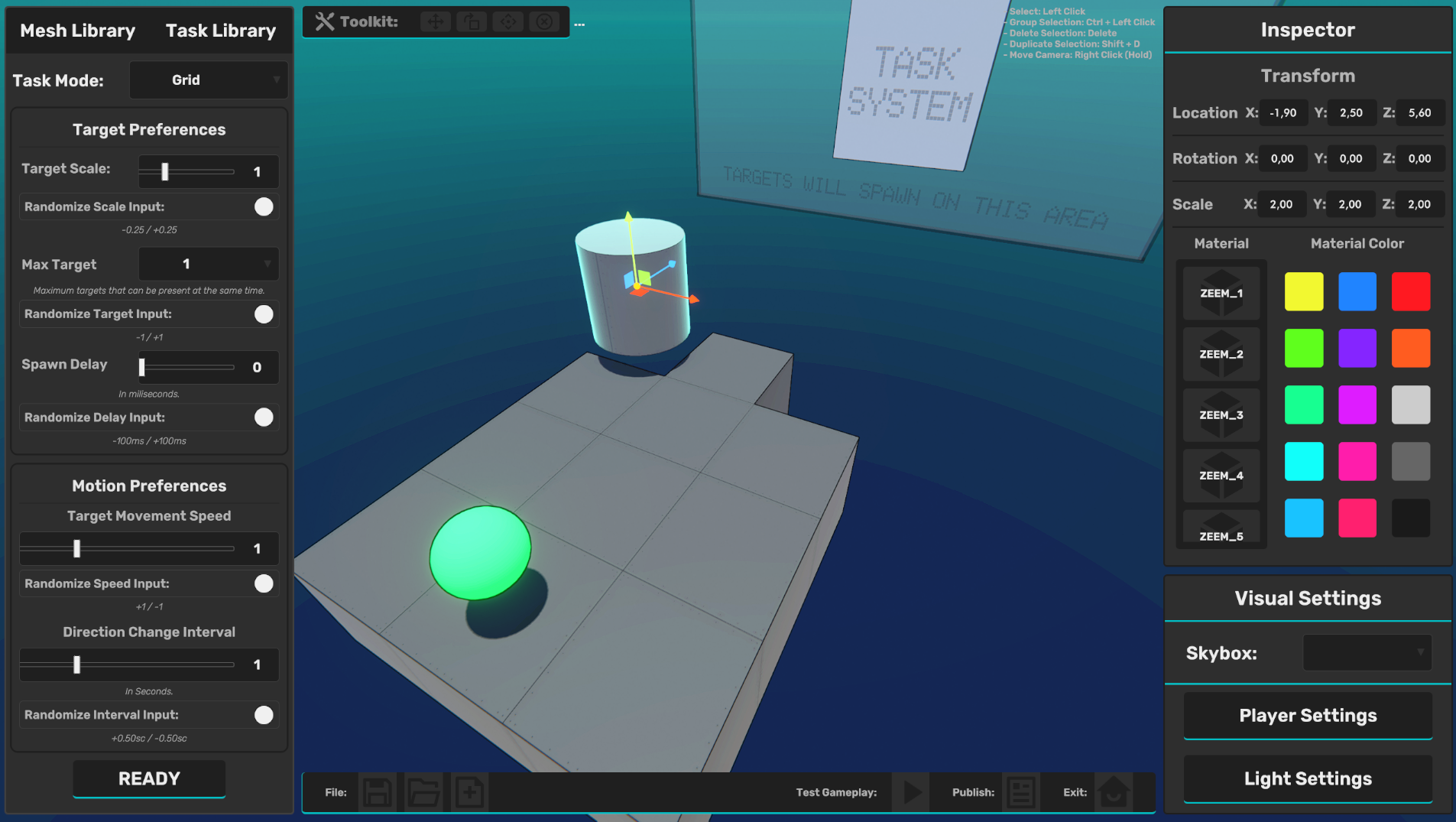Open a file with folder icon
This screenshot has width=1456, height=822.
tap(423, 792)
